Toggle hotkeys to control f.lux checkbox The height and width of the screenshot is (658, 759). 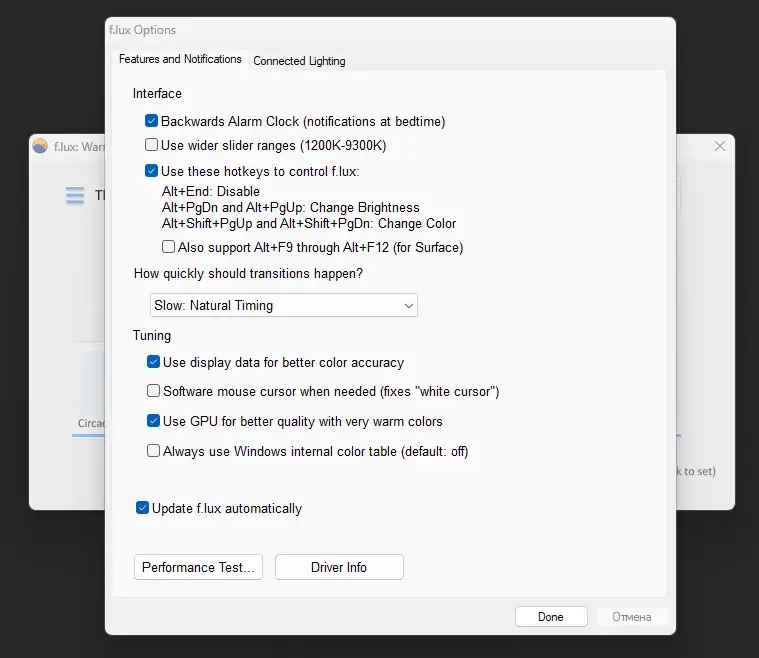pos(152,170)
